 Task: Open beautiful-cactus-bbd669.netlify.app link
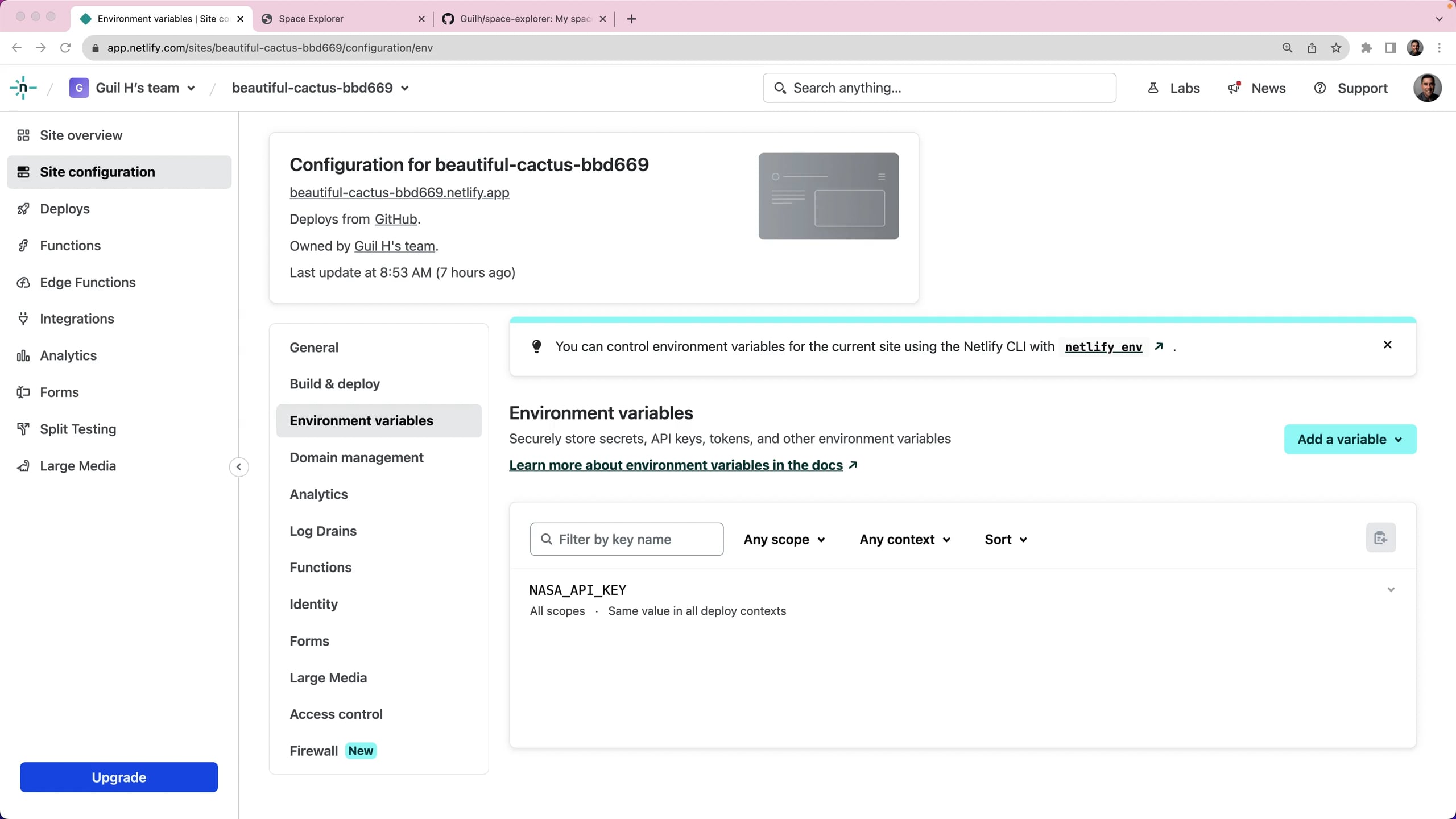[399, 192]
